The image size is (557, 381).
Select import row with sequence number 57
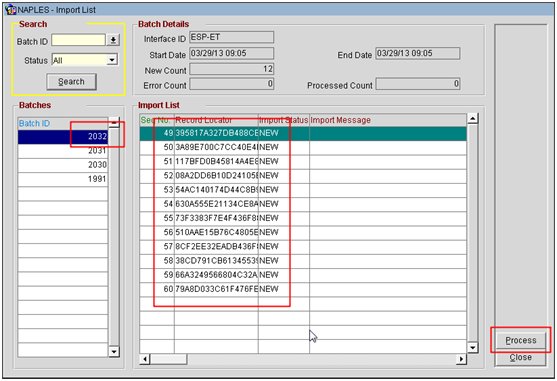[x=303, y=247]
